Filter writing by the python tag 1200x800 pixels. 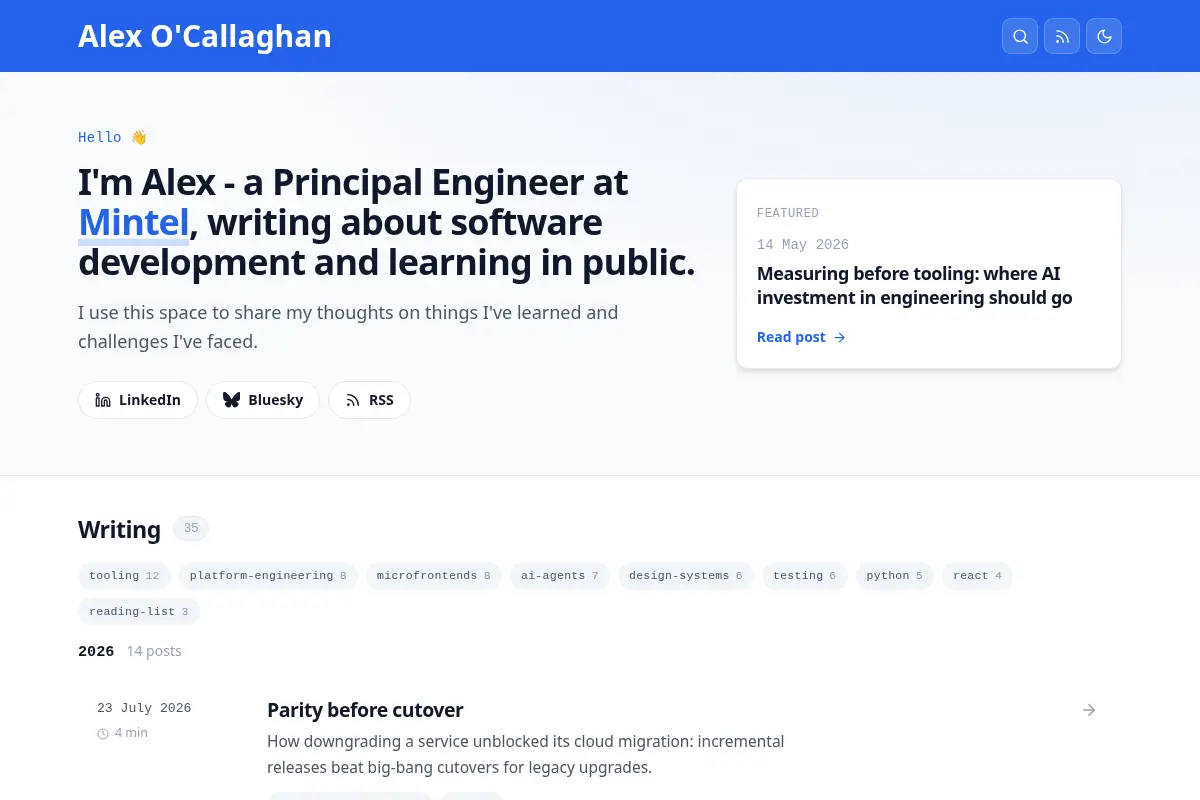pyautogui.click(x=894, y=576)
